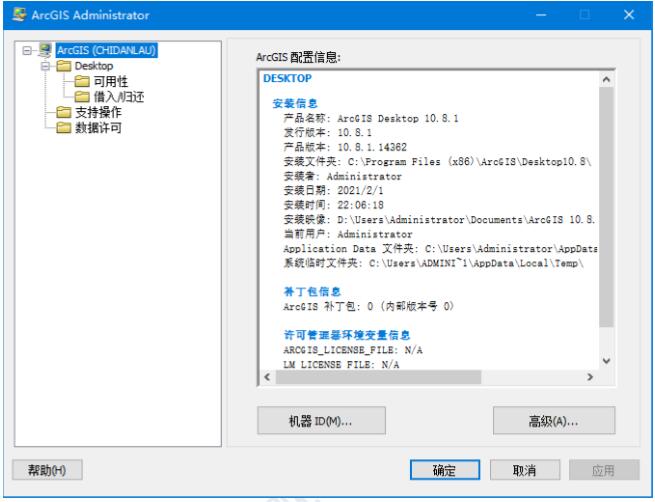Click the 产品版本 10.8.1.14362 line
Screen dimensions: 655x502
(x=345, y=147)
